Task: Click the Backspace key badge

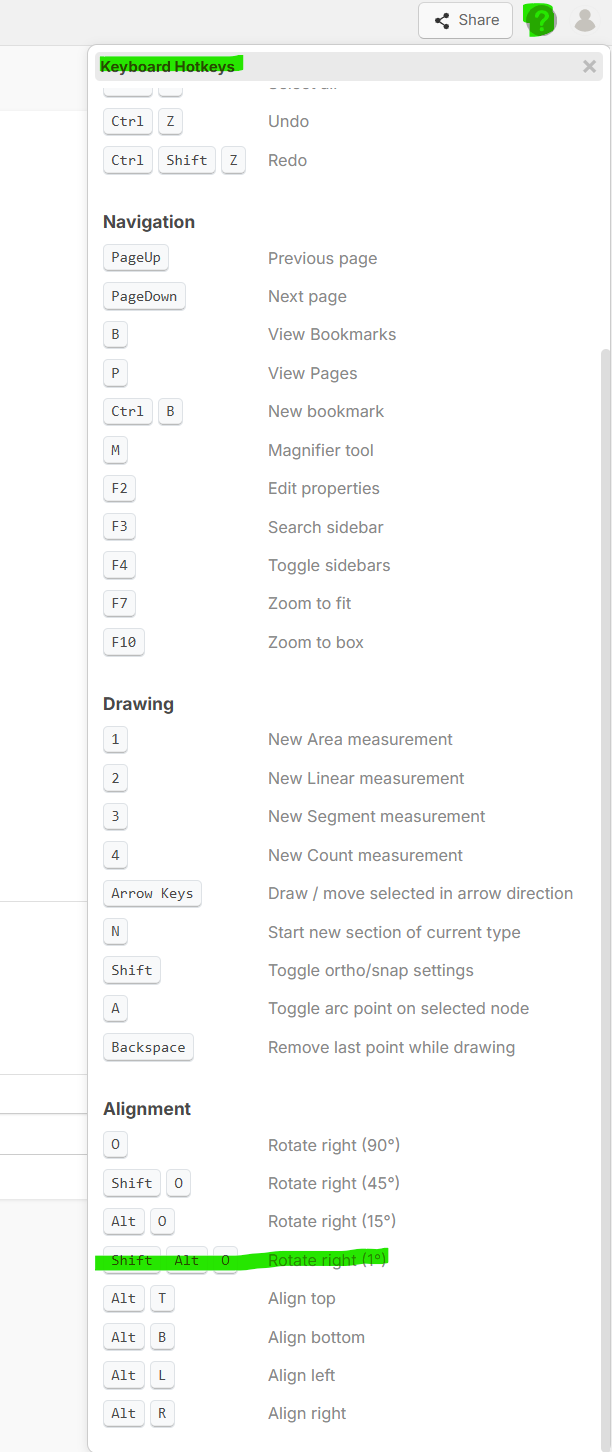Action: [x=148, y=1047]
